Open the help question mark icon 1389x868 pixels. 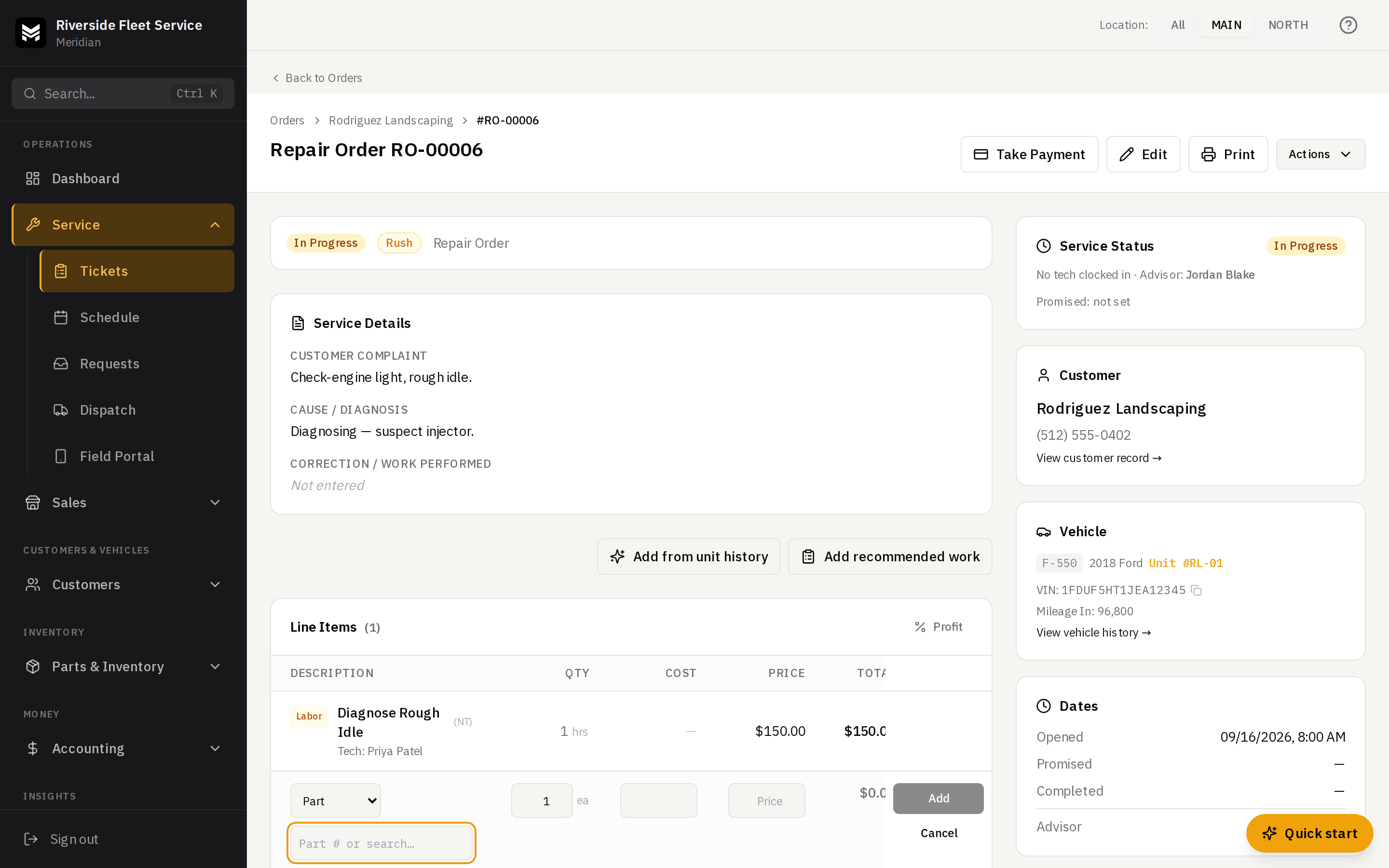pos(1348,25)
